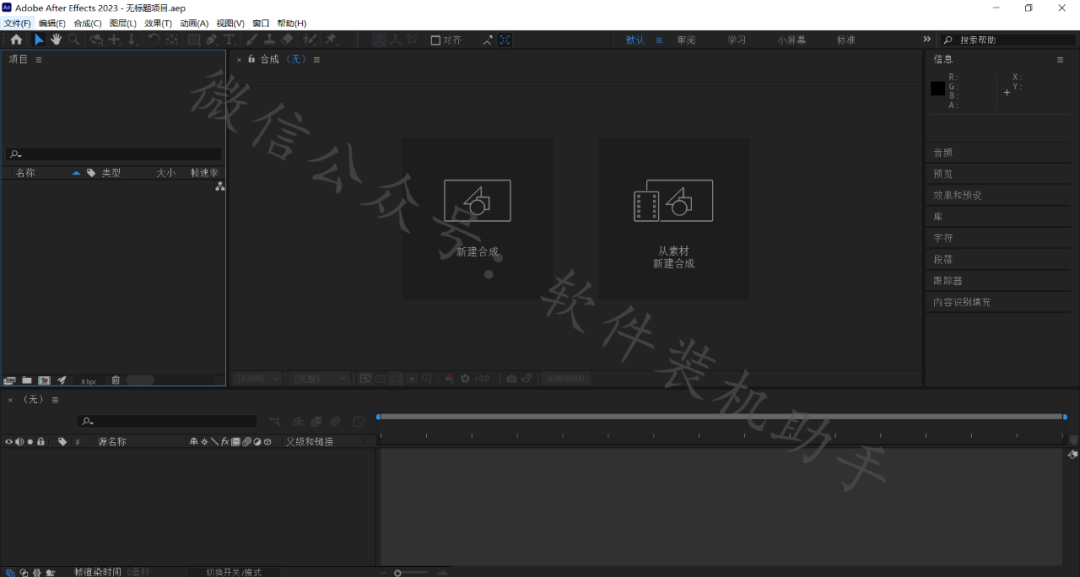Screen dimensions: 1080x577
Task: Create a new folder in Project panel
Action: click(x=27, y=380)
